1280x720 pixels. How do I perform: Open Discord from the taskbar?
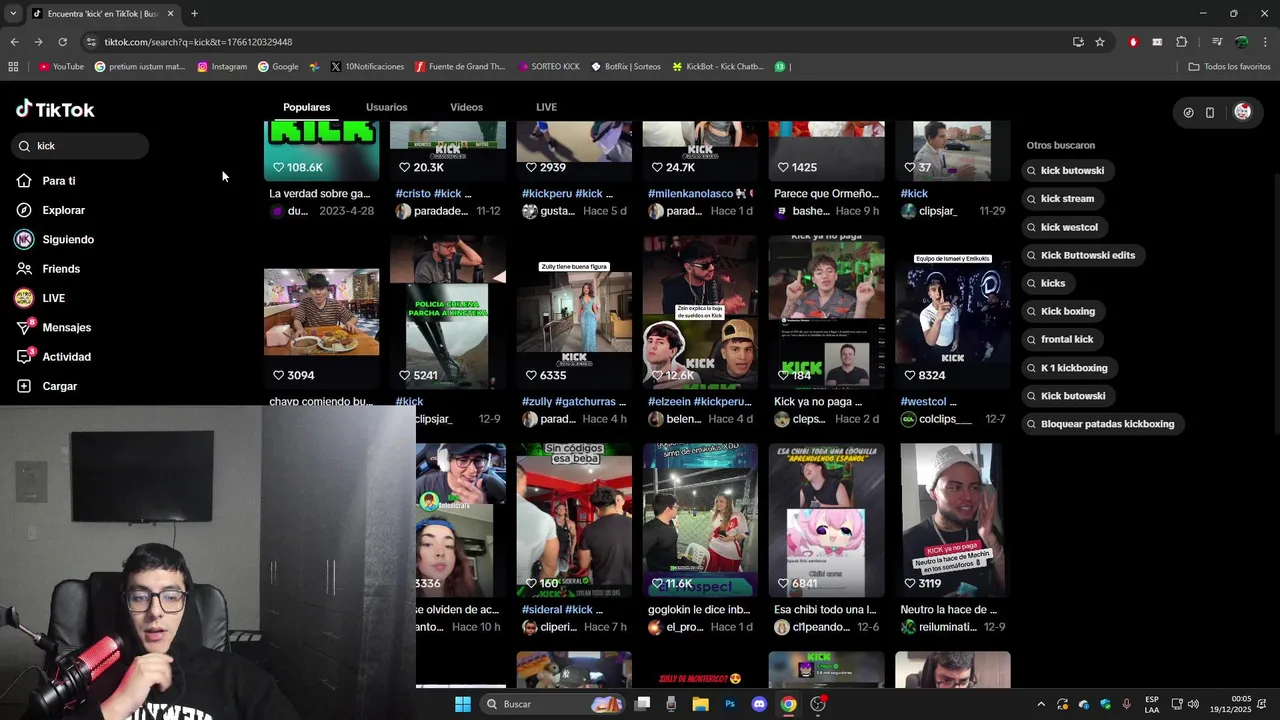coord(759,704)
